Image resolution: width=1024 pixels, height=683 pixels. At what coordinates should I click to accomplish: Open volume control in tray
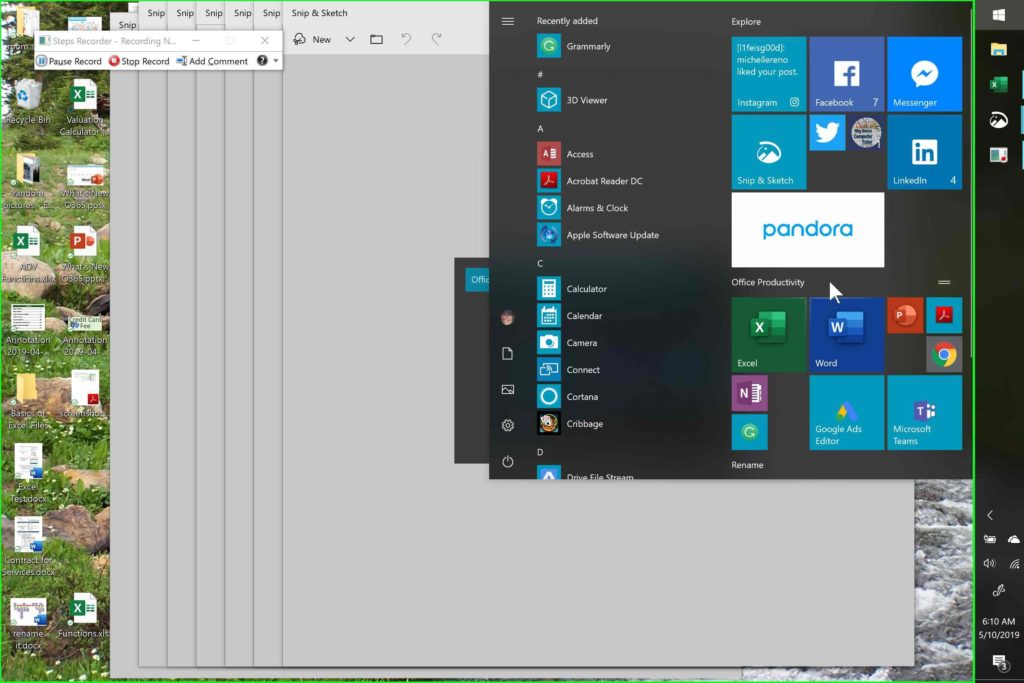989,564
